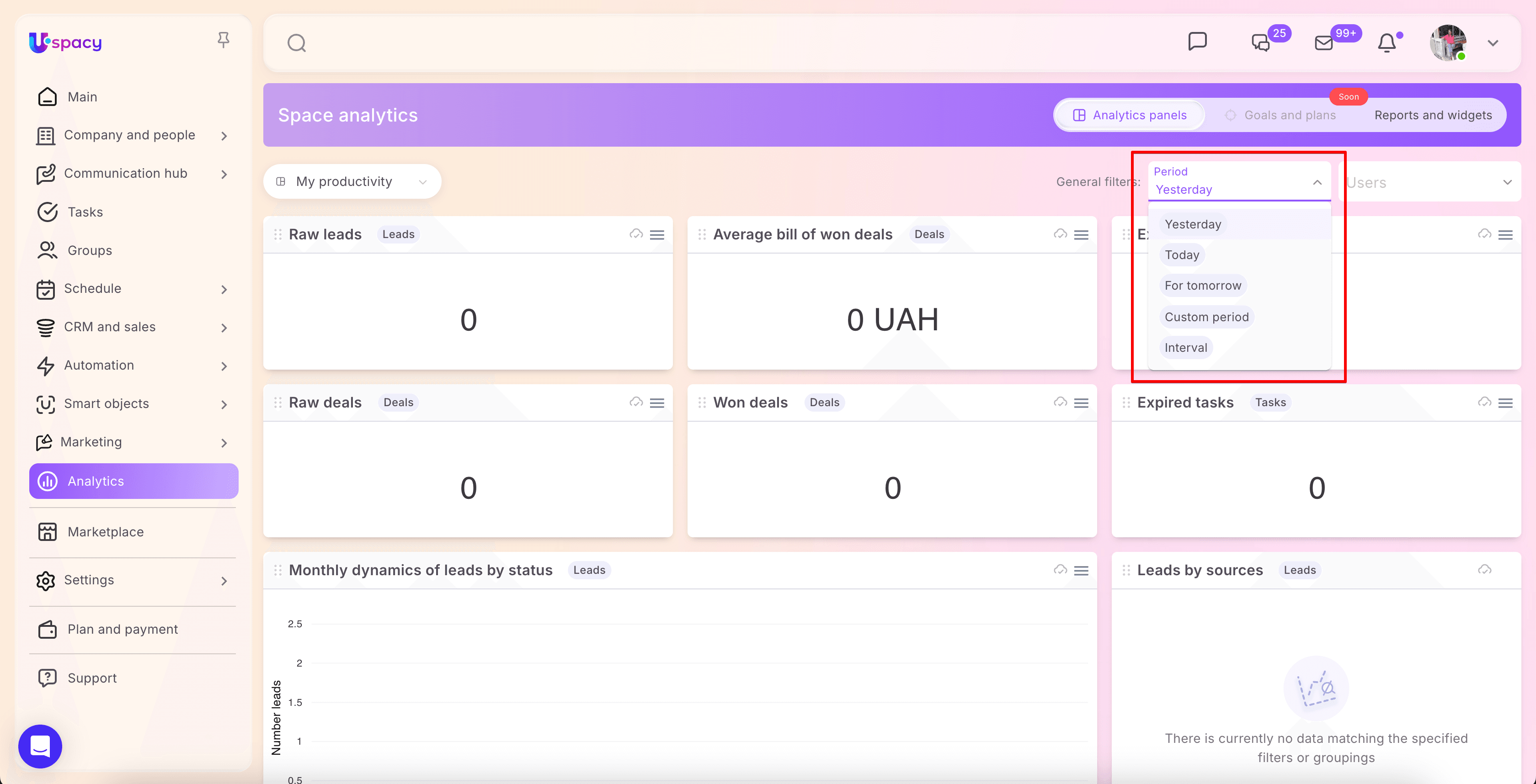Screen dimensions: 1536x784
Task: Open Tasks in the sidebar
Action: 133,212
